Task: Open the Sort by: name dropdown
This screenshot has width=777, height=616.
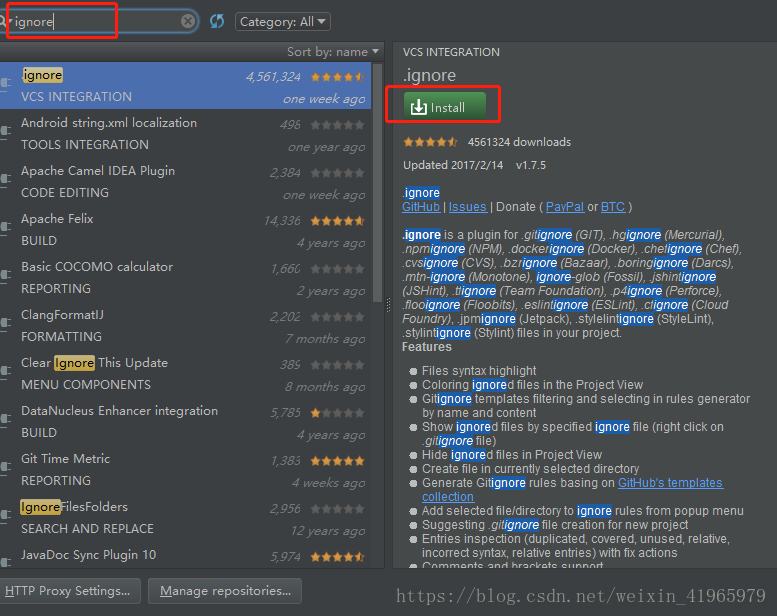Action: [333, 52]
